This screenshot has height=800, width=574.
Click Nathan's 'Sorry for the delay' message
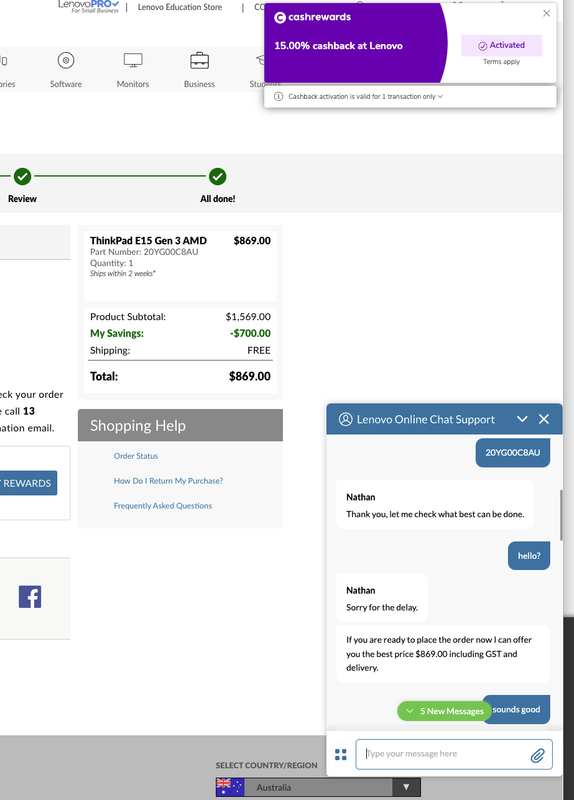[x=382, y=598]
